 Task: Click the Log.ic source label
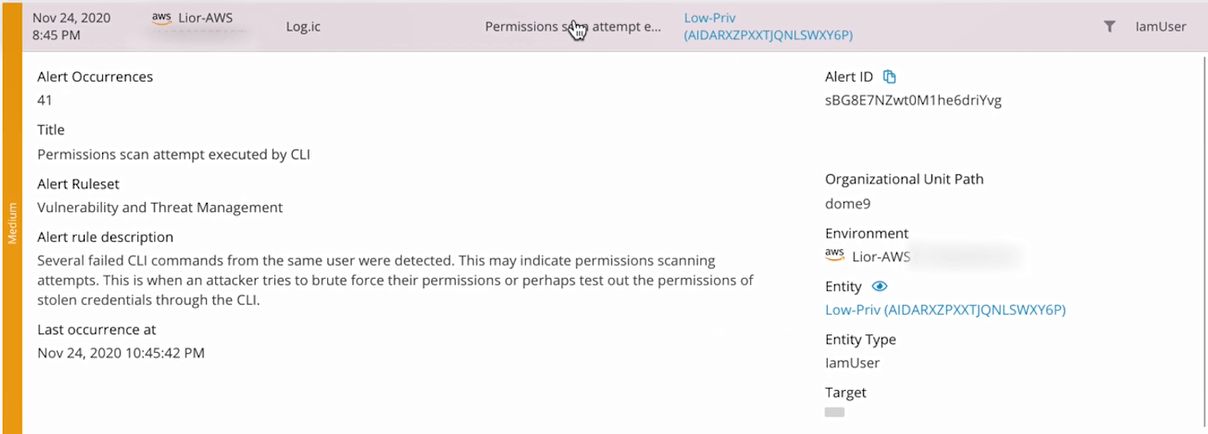(x=303, y=27)
